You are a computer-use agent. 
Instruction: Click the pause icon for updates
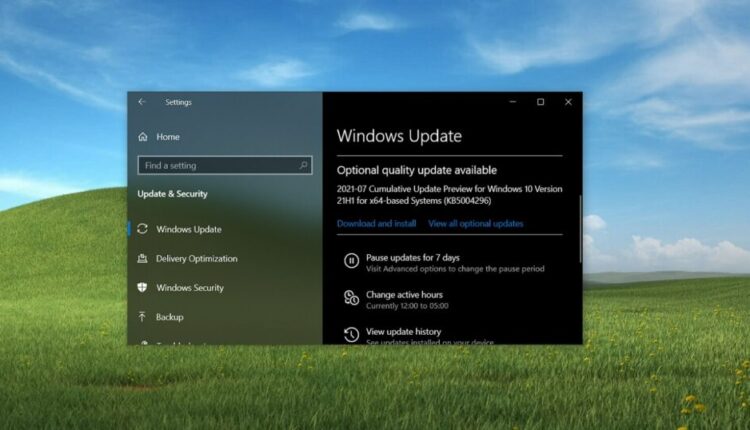[351, 261]
